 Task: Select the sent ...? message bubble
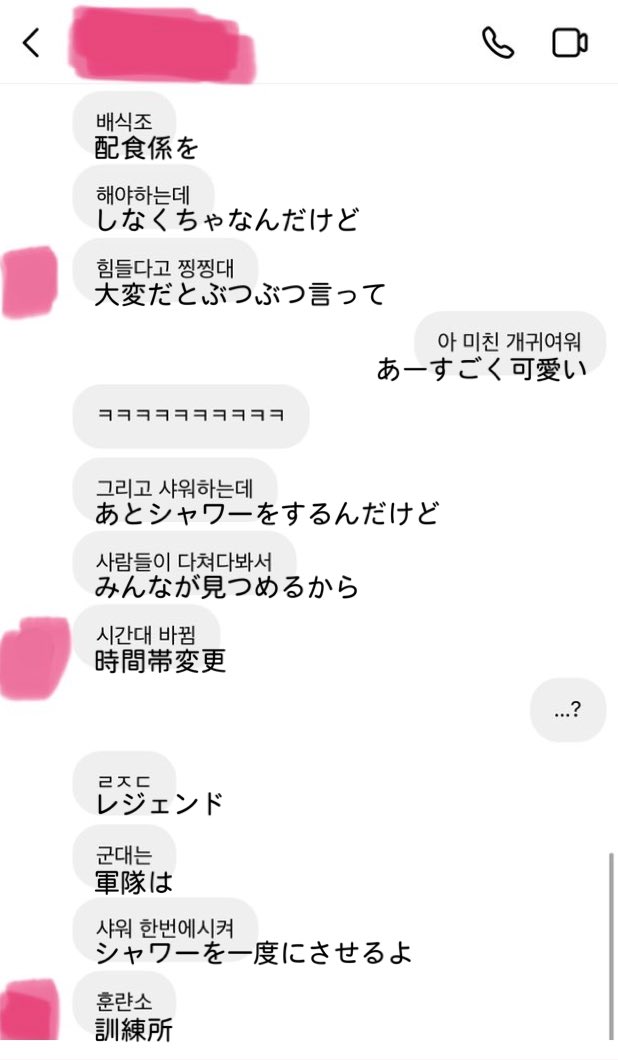point(568,709)
